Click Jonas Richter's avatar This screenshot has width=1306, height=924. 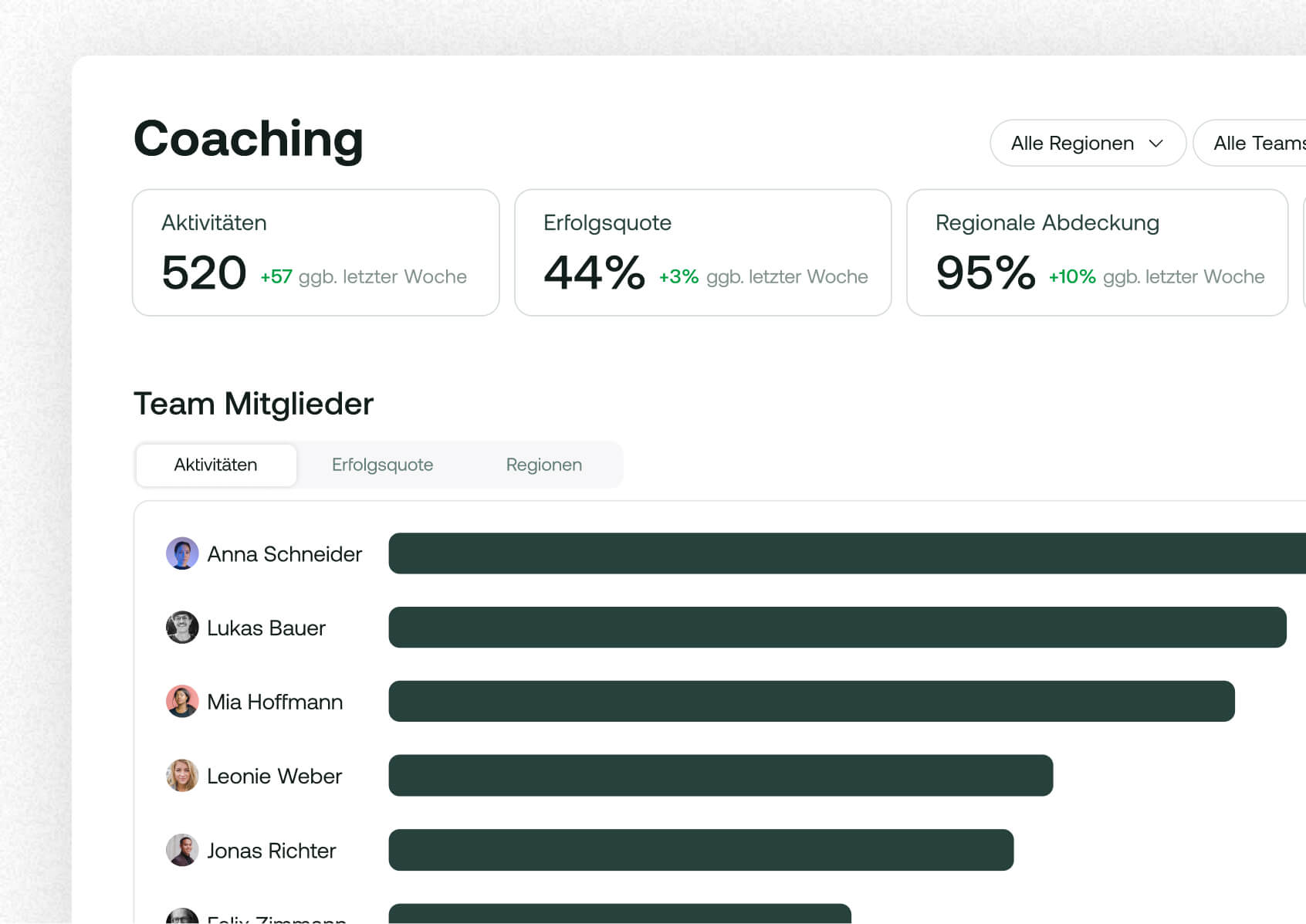182,850
